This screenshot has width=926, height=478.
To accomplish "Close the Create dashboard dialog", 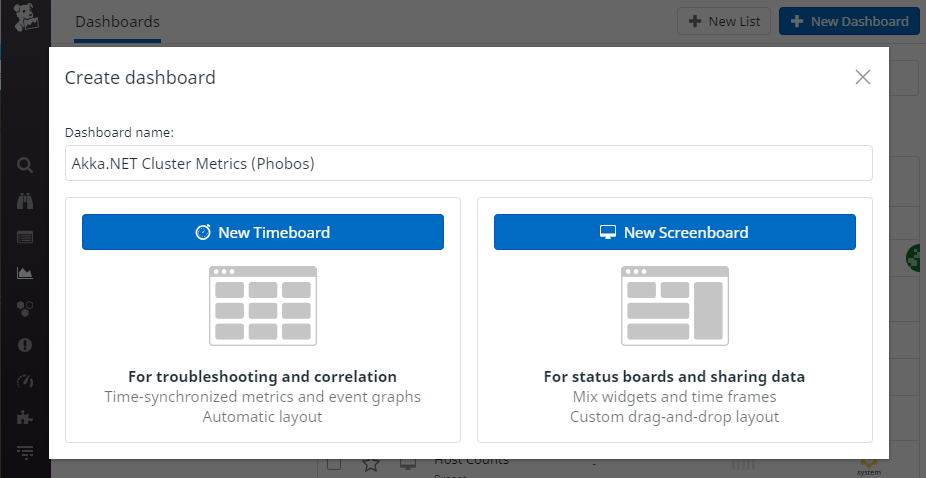I will click(863, 77).
